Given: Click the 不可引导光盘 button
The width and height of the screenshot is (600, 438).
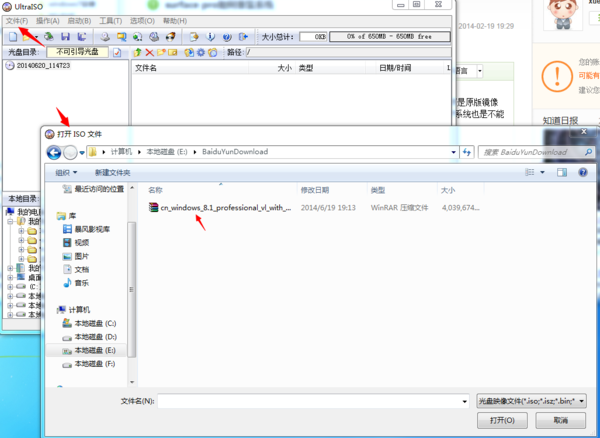Looking at the screenshot, I should click(78, 52).
